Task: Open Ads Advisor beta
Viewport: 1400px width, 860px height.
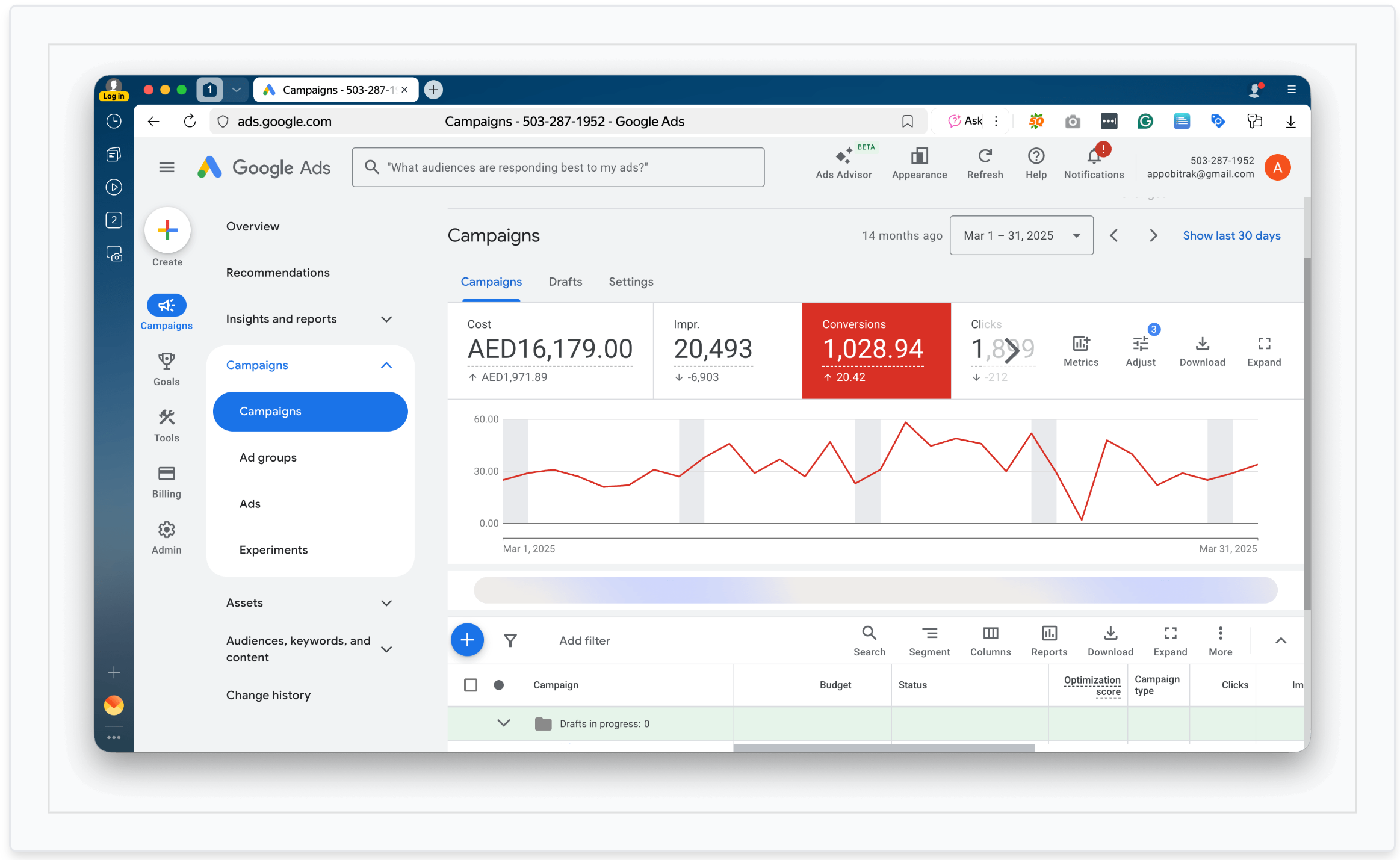Action: 843,164
